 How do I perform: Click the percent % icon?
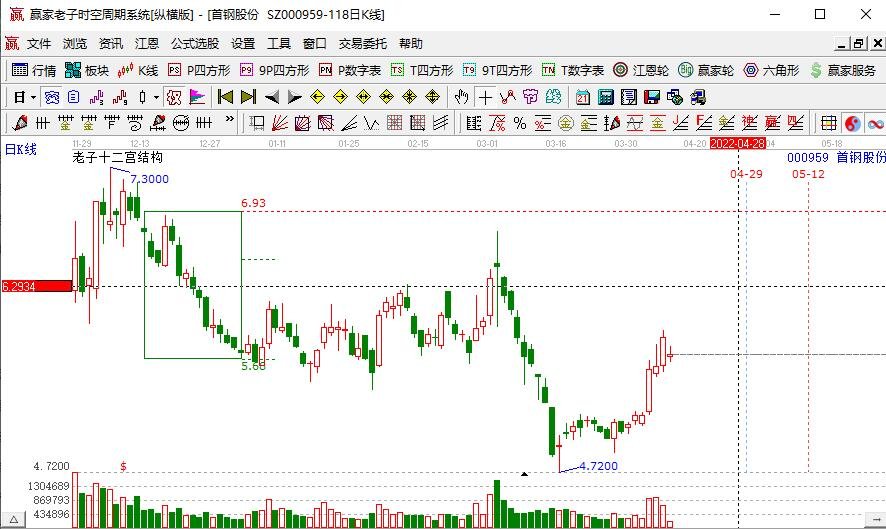tap(520, 123)
